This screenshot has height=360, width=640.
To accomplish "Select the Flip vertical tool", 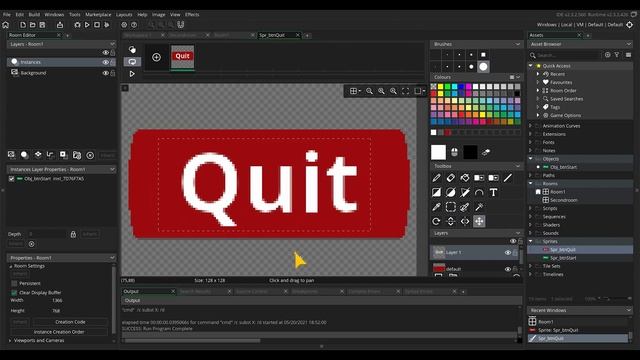I will 451,221.
